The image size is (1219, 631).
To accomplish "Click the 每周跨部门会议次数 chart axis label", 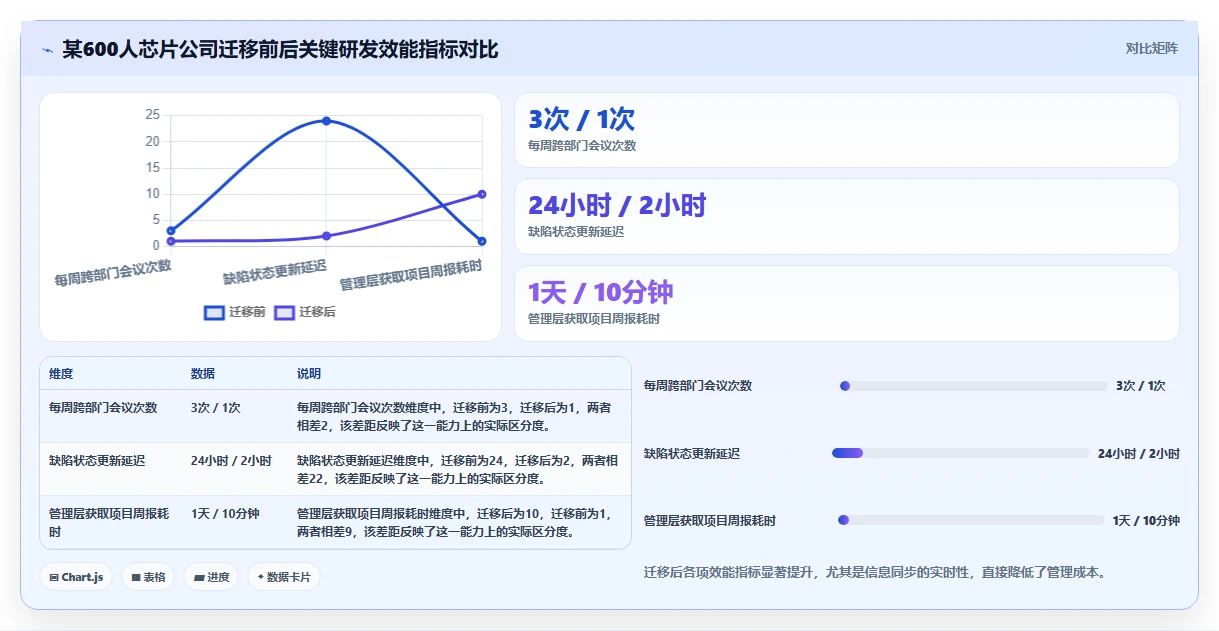I will (x=113, y=273).
